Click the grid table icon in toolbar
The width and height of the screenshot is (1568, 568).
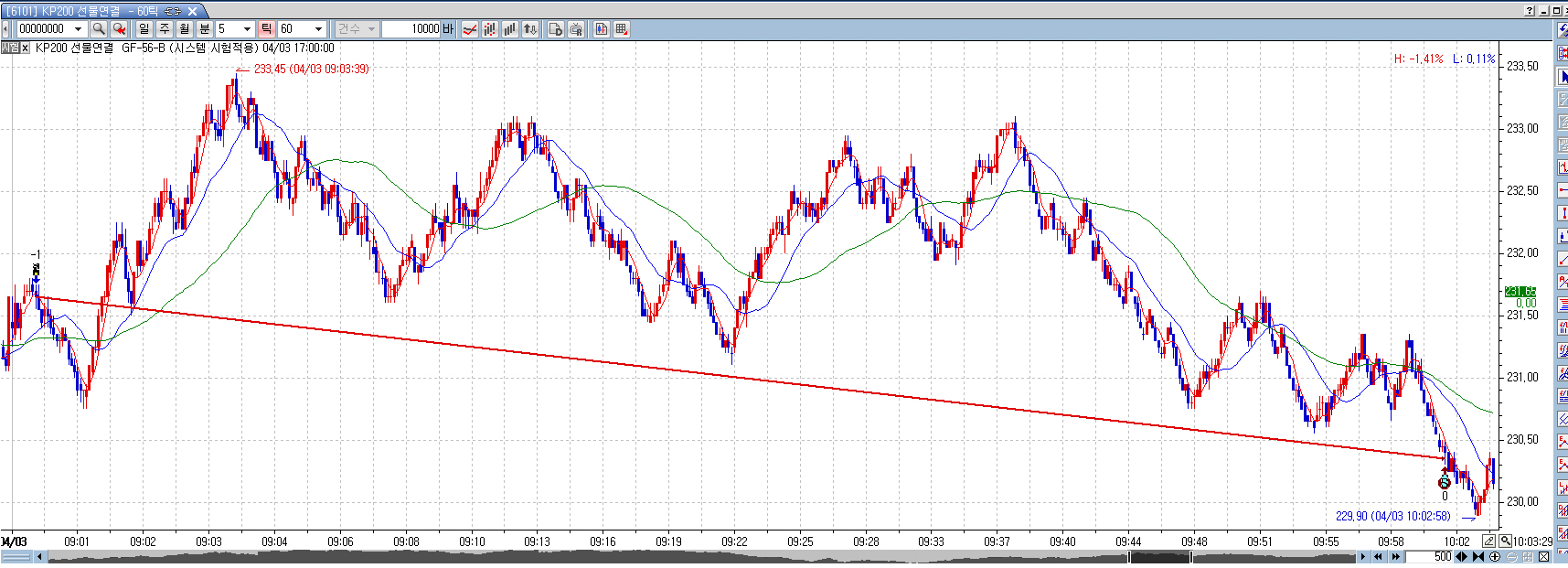pyautogui.click(x=622, y=29)
